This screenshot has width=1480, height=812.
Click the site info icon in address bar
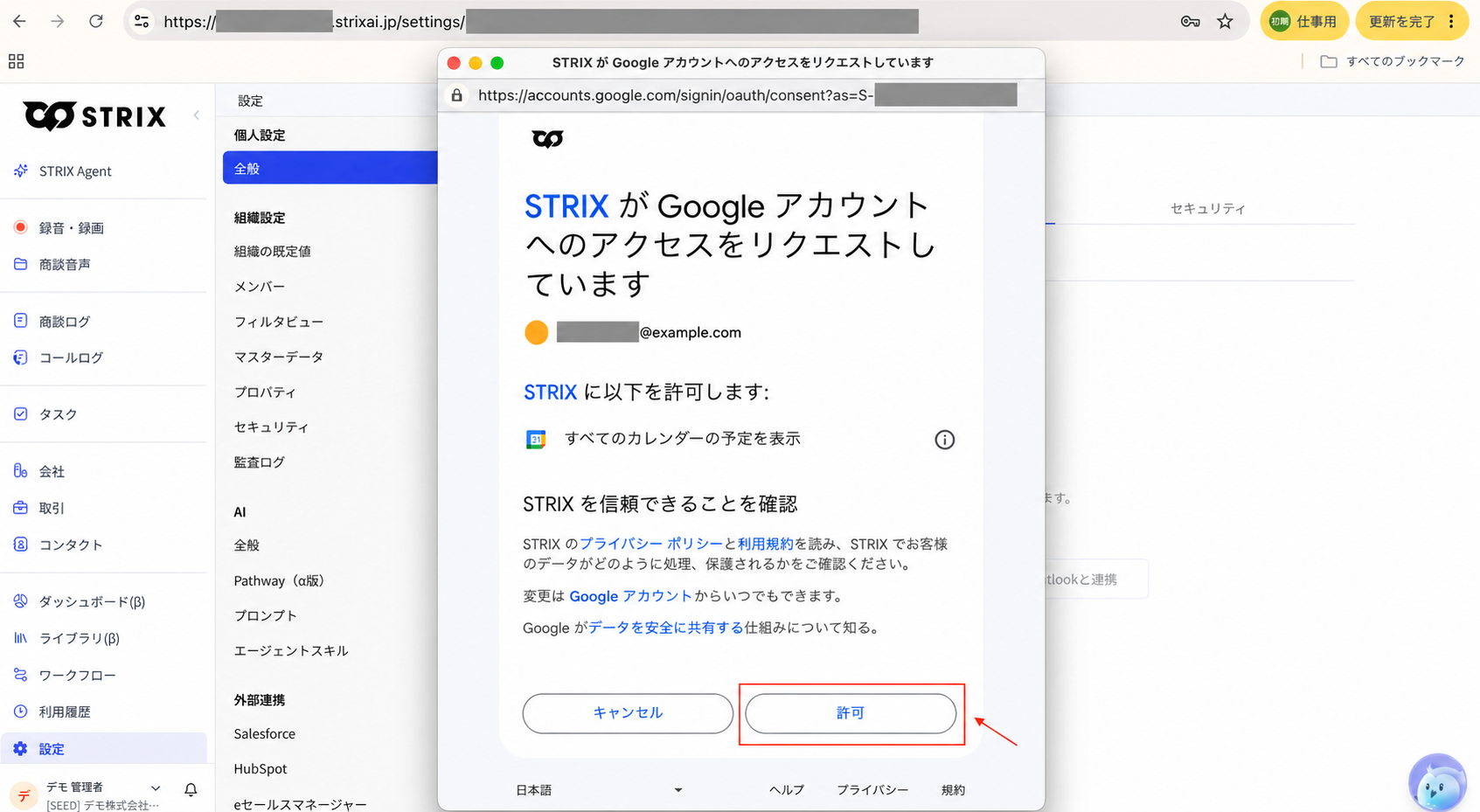click(142, 21)
